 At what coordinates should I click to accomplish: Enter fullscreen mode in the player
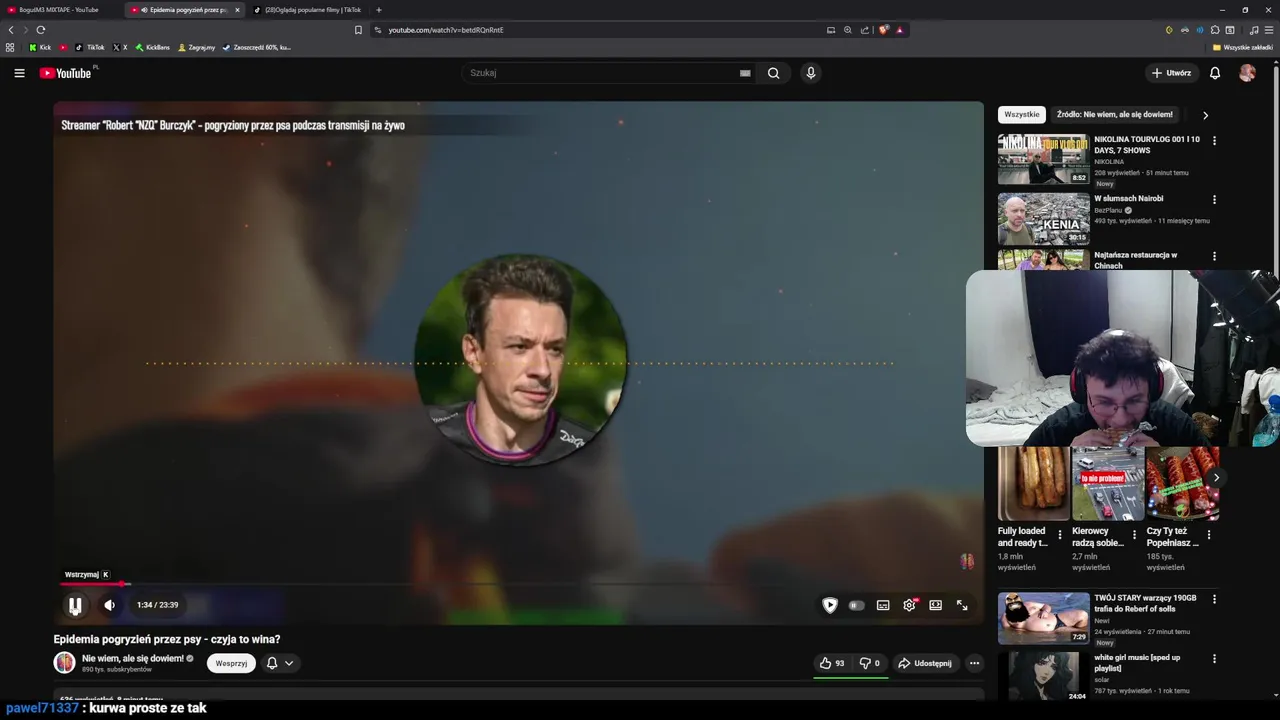click(x=962, y=605)
